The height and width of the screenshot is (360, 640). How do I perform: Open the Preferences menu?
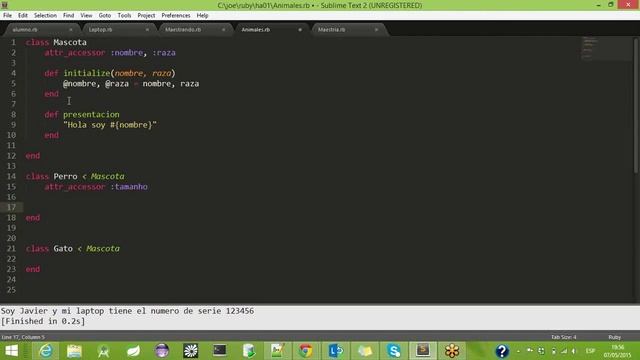click(x=176, y=16)
